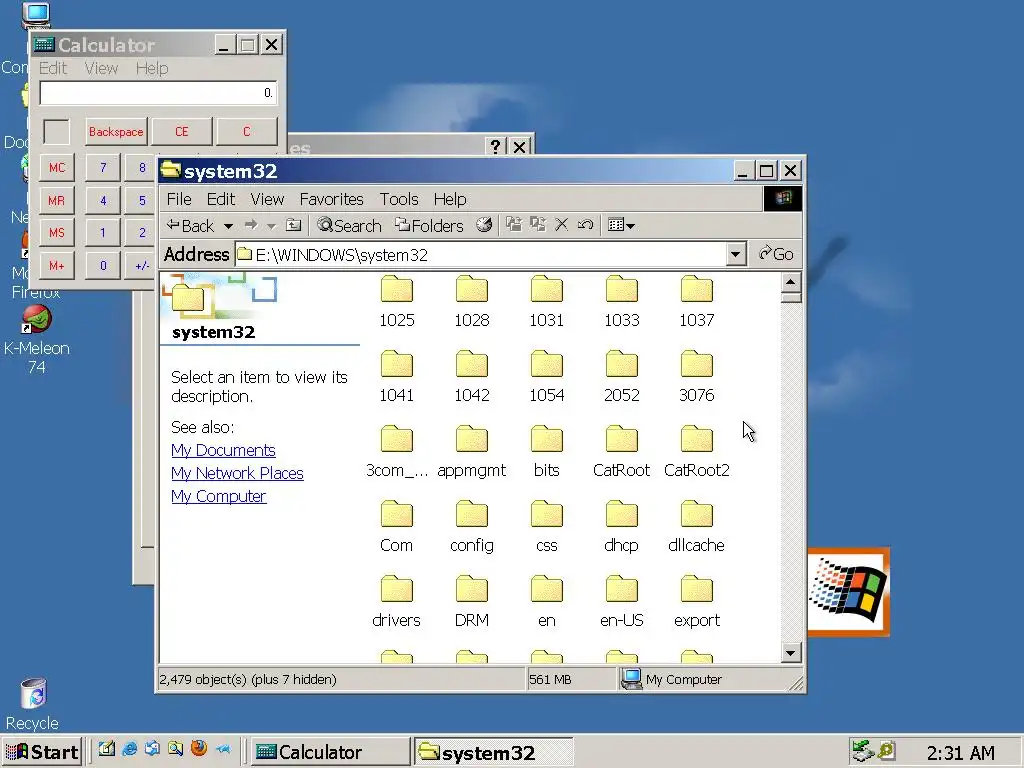Open the Help menu in Calculator

point(152,69)
